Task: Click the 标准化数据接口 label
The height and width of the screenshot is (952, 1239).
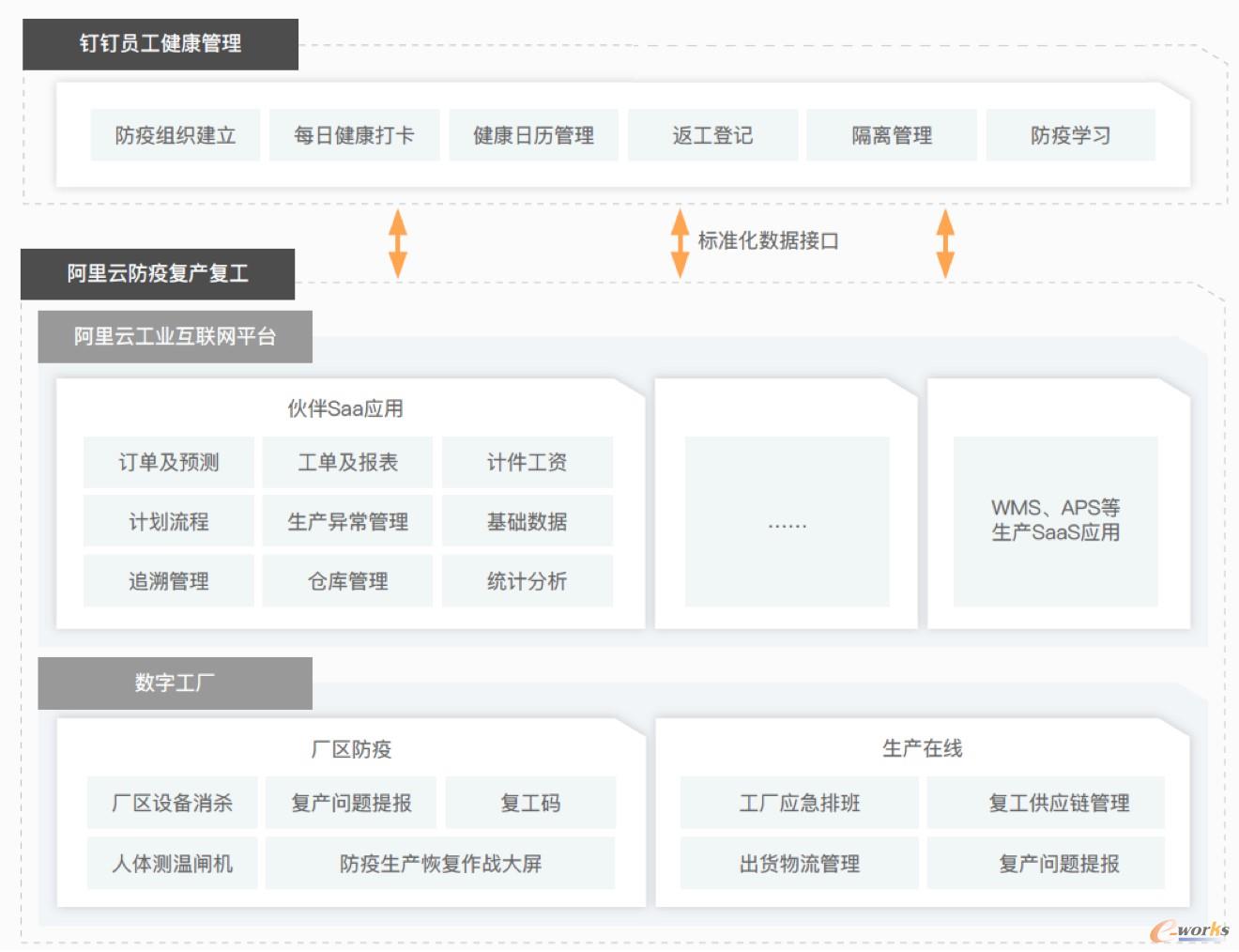Action: pyautogui.click(x=768, y=240)
